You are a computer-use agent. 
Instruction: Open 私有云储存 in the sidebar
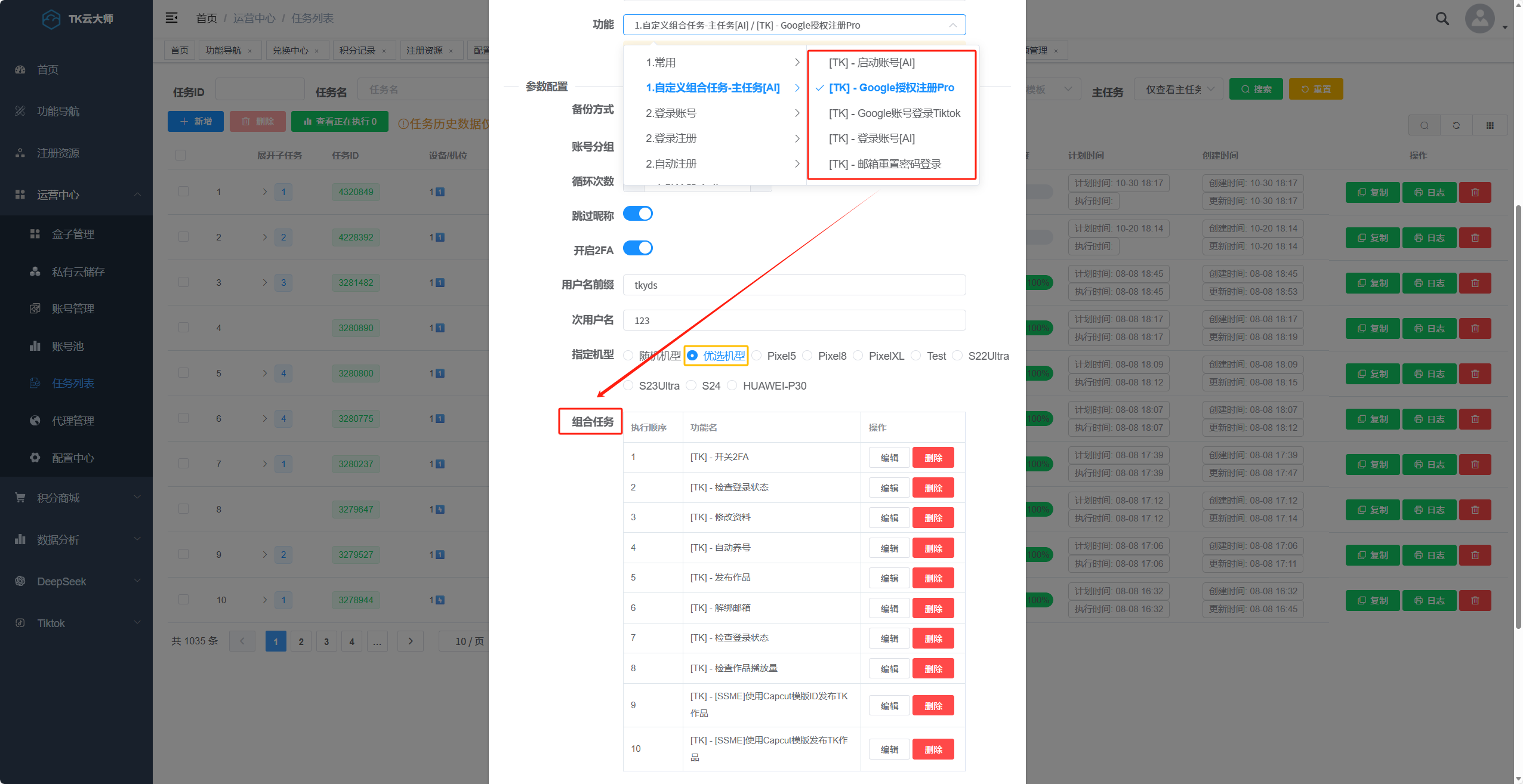78,271
